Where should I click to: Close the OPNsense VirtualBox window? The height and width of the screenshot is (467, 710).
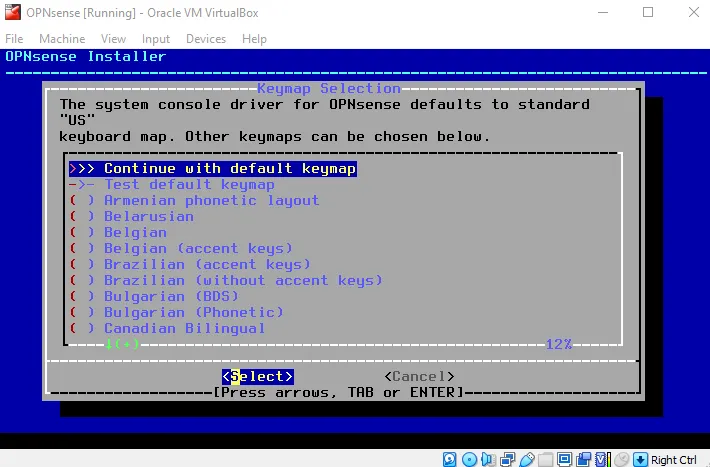(x=694, y=12)
